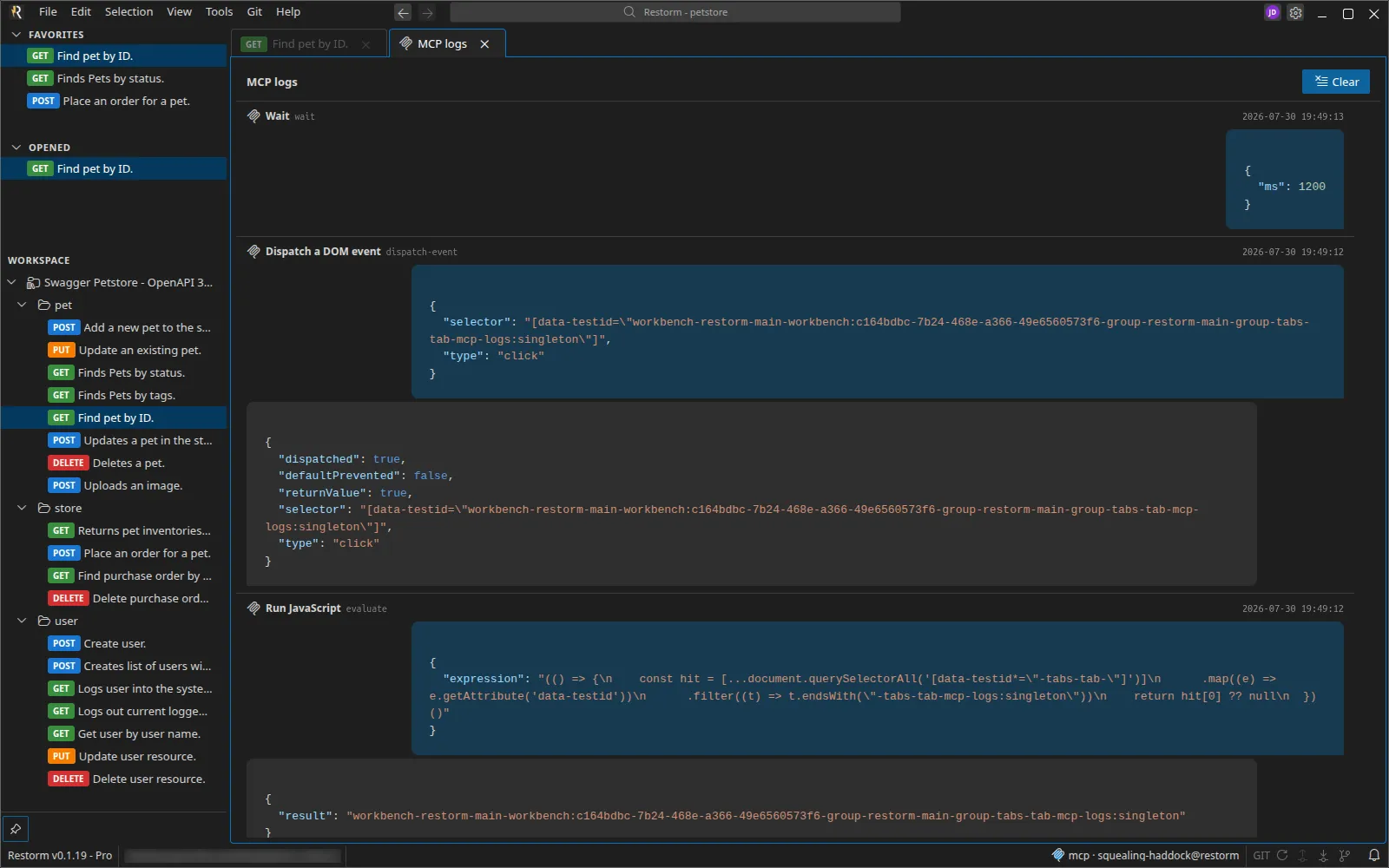Viewport: 1389px width, 868px height.
Task: Collapse the Opened section
Action: click(x=16, y=148)
